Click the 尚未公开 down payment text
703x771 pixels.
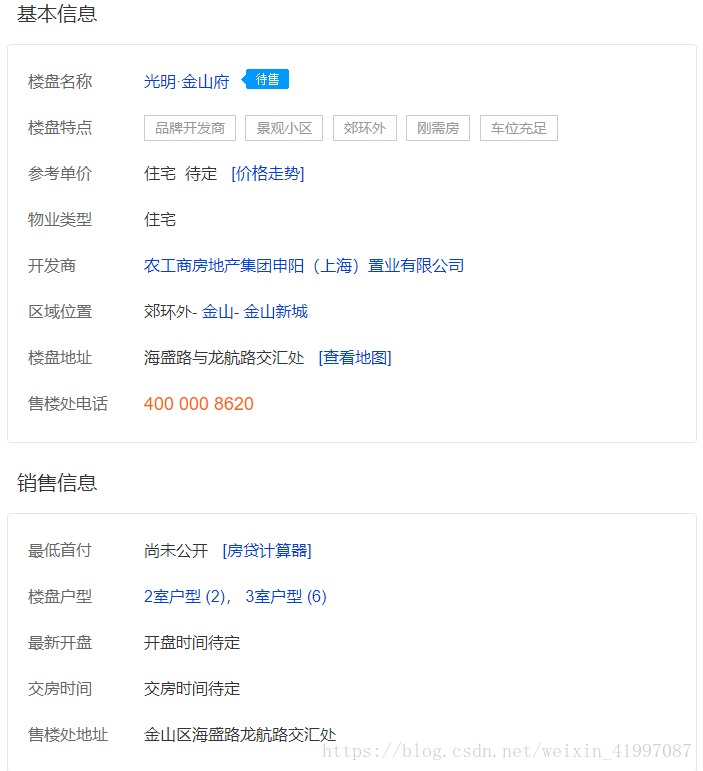pos(176,550)
